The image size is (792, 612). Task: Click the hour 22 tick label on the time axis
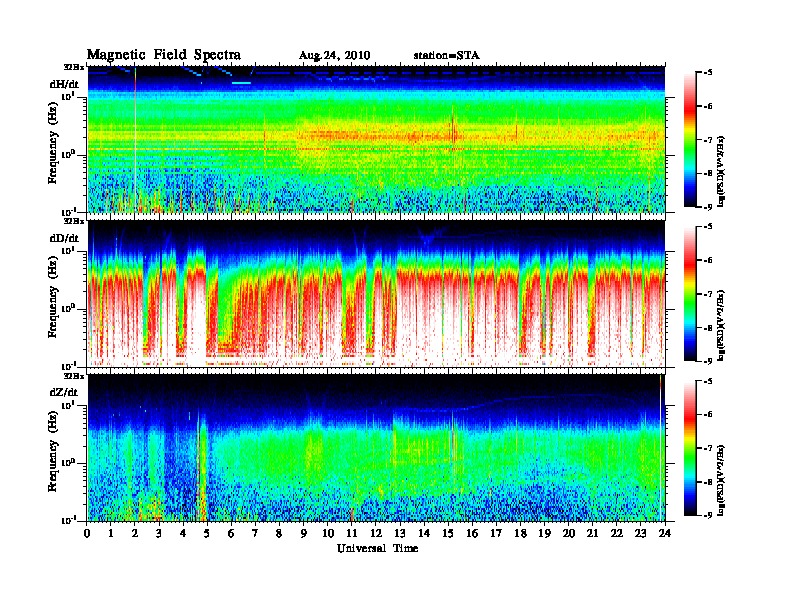617,533
